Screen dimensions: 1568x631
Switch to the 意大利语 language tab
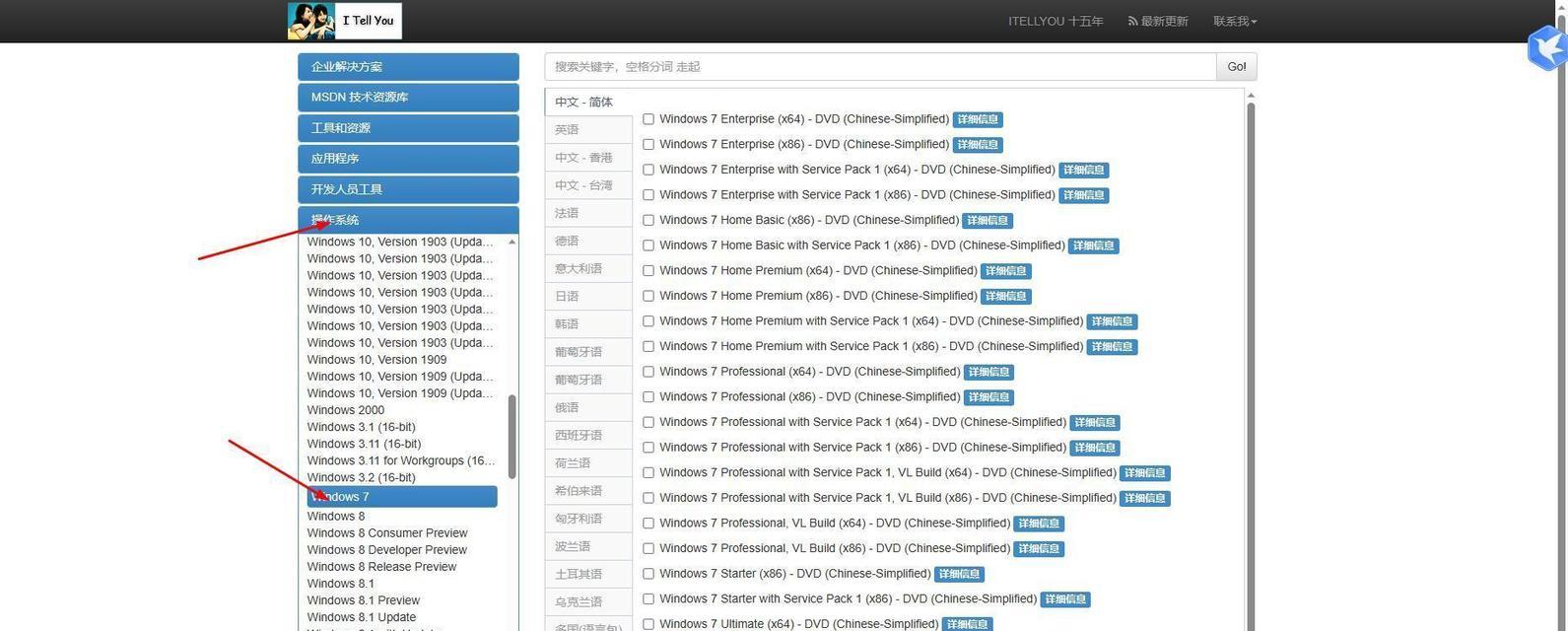point(588,268)
